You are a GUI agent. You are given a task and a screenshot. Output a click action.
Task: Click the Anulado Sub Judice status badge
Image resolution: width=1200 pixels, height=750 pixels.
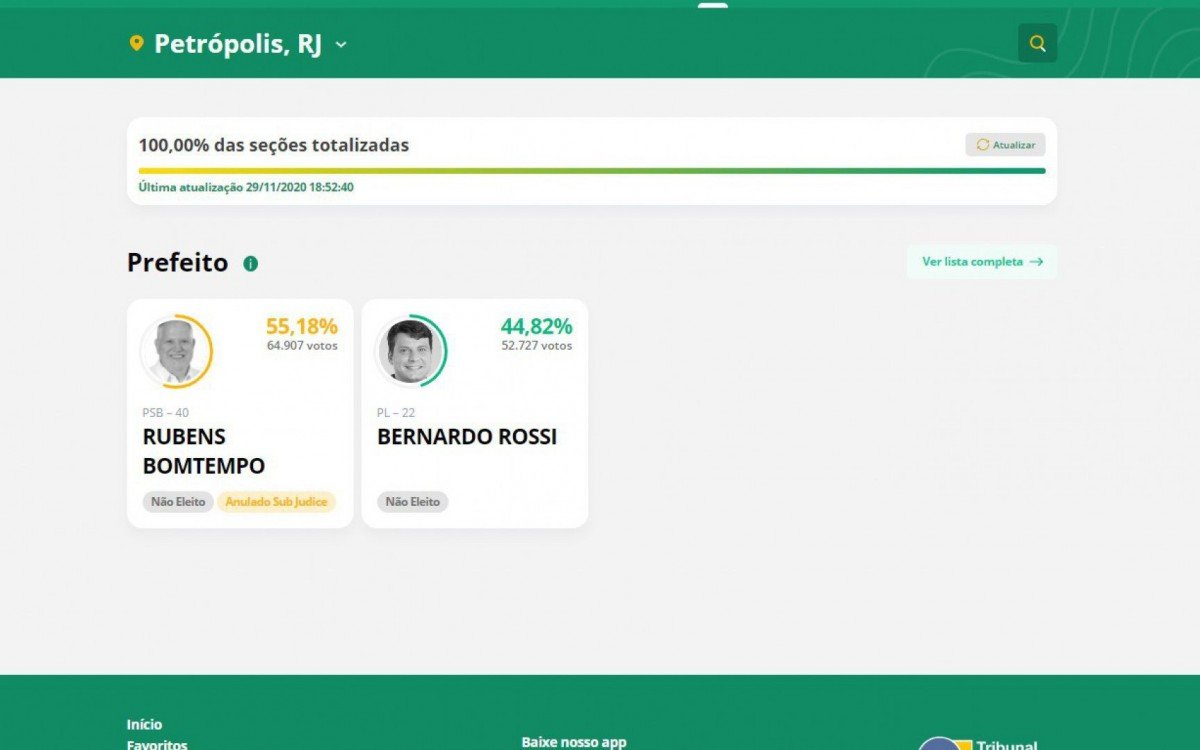(x=277, y=501)
